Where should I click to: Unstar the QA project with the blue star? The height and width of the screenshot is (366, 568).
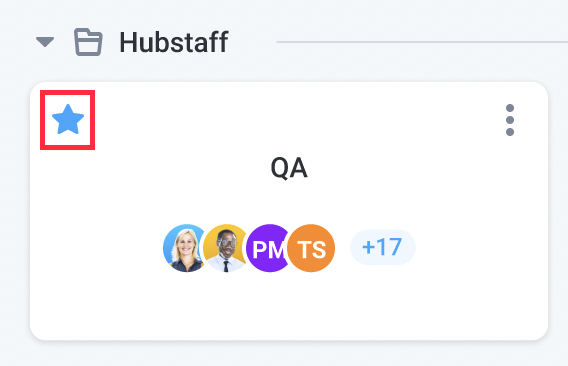(68, 119)
